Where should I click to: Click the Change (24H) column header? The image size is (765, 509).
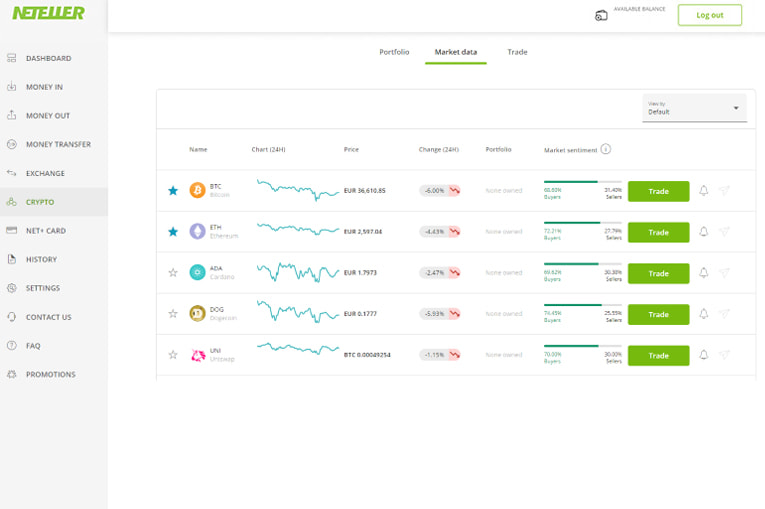click(439, 149)
